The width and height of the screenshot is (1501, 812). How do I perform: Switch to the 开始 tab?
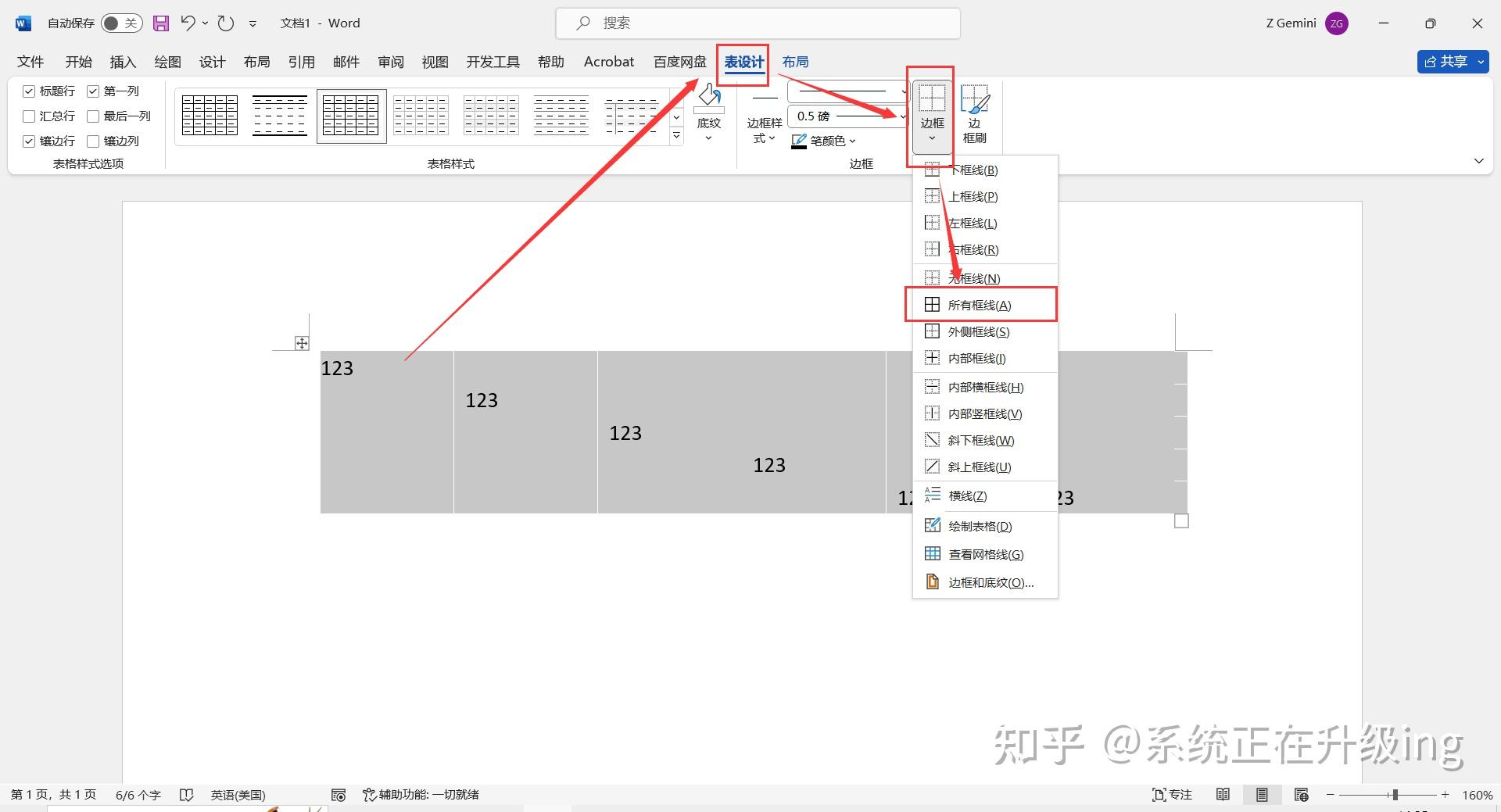click(x=78, y=62)
